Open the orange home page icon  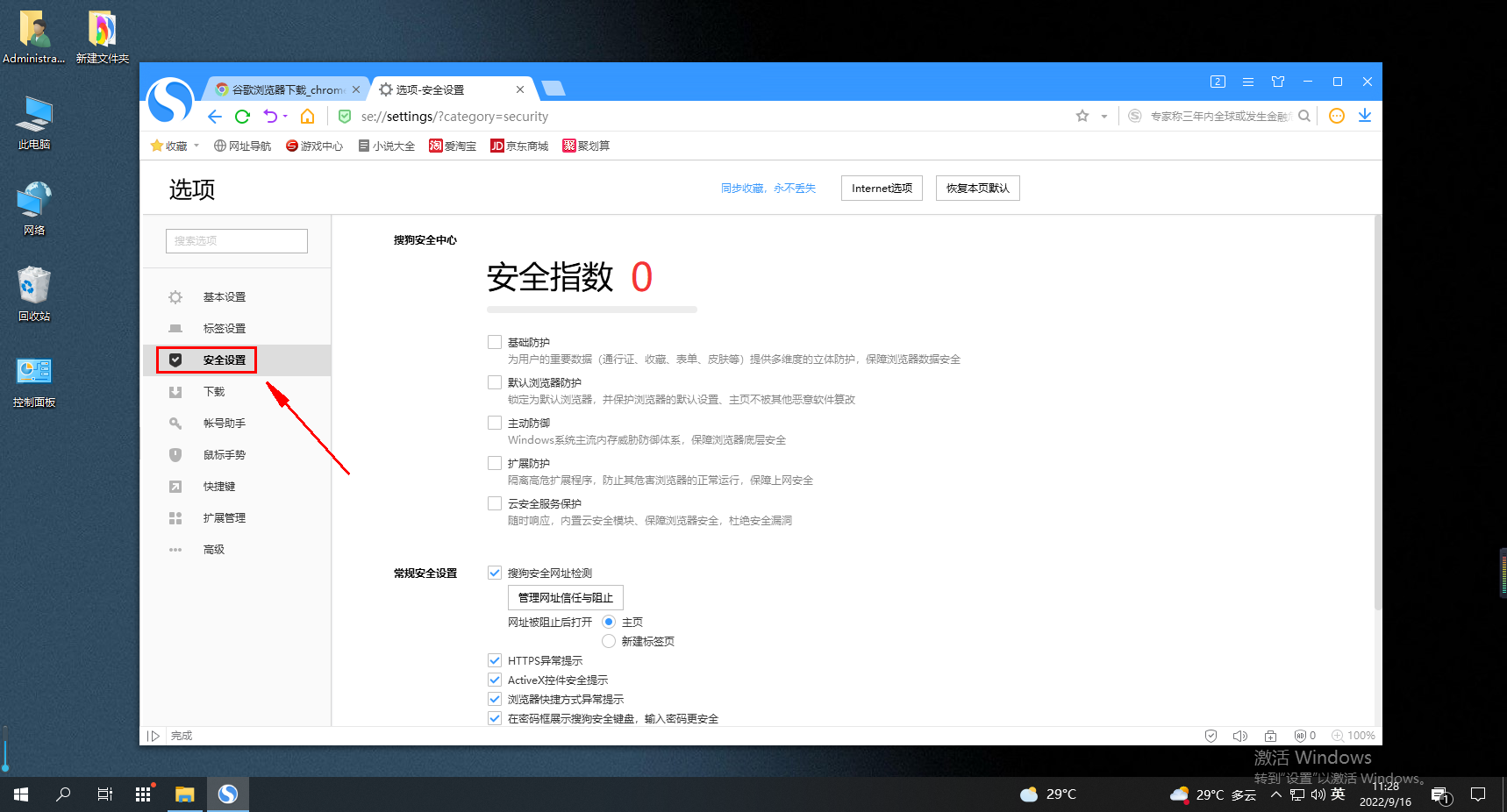(x=307, y=117)
